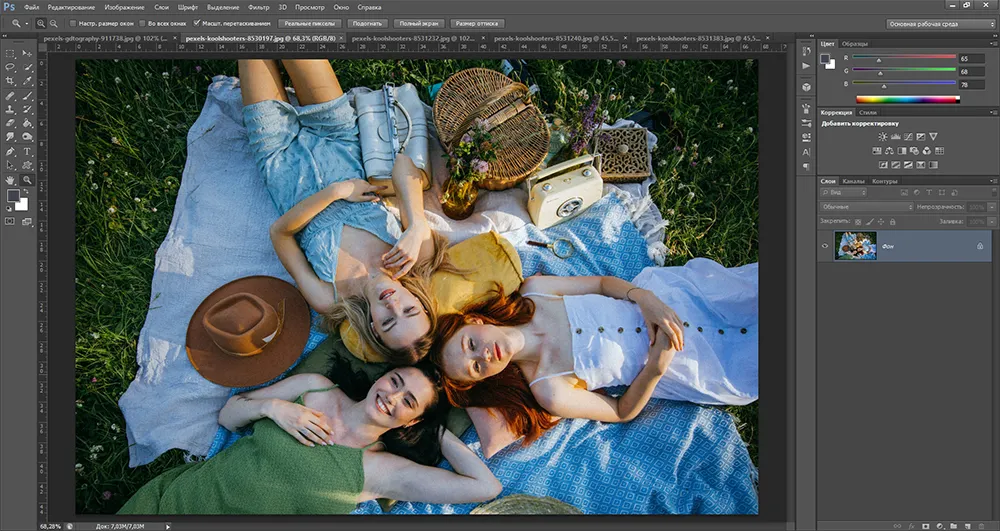Enable 'Во всех окнах' checkbox
The image size is (1000, 531).
[142, 23]
